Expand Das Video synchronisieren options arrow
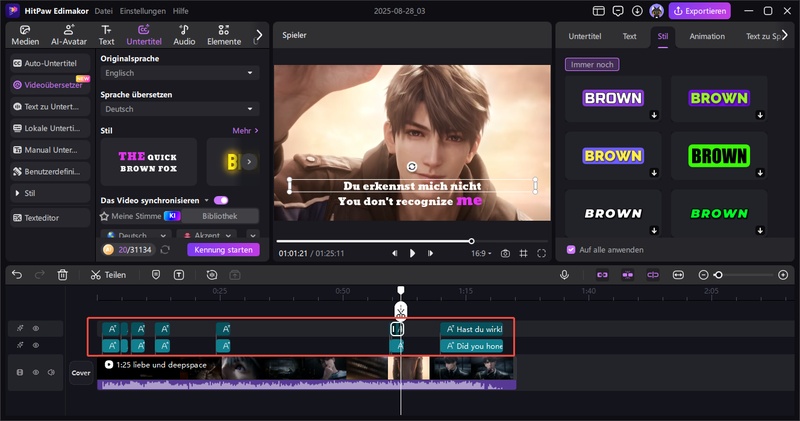The height and width of the screenshot is (421, 800). point(207,200)
